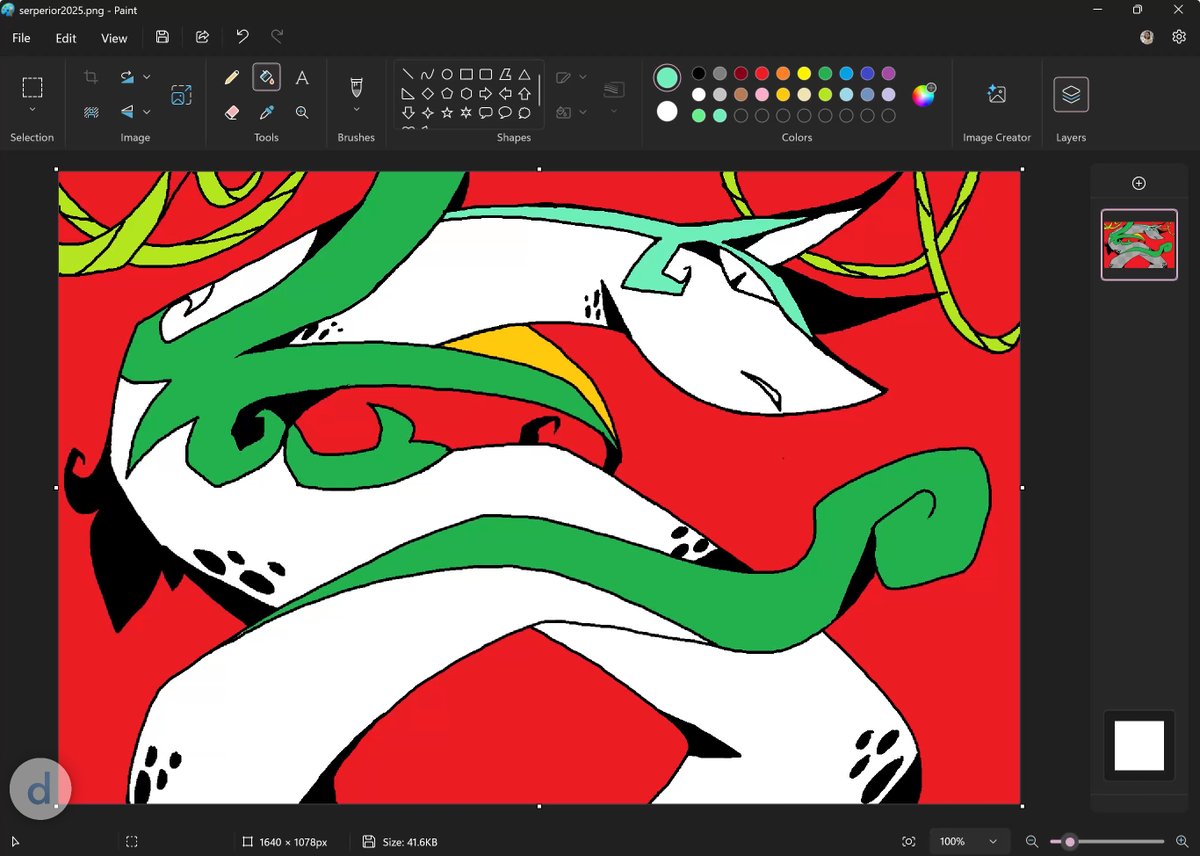Click the Rotate icon
1200x856 pixels.
tap(127, 77)
